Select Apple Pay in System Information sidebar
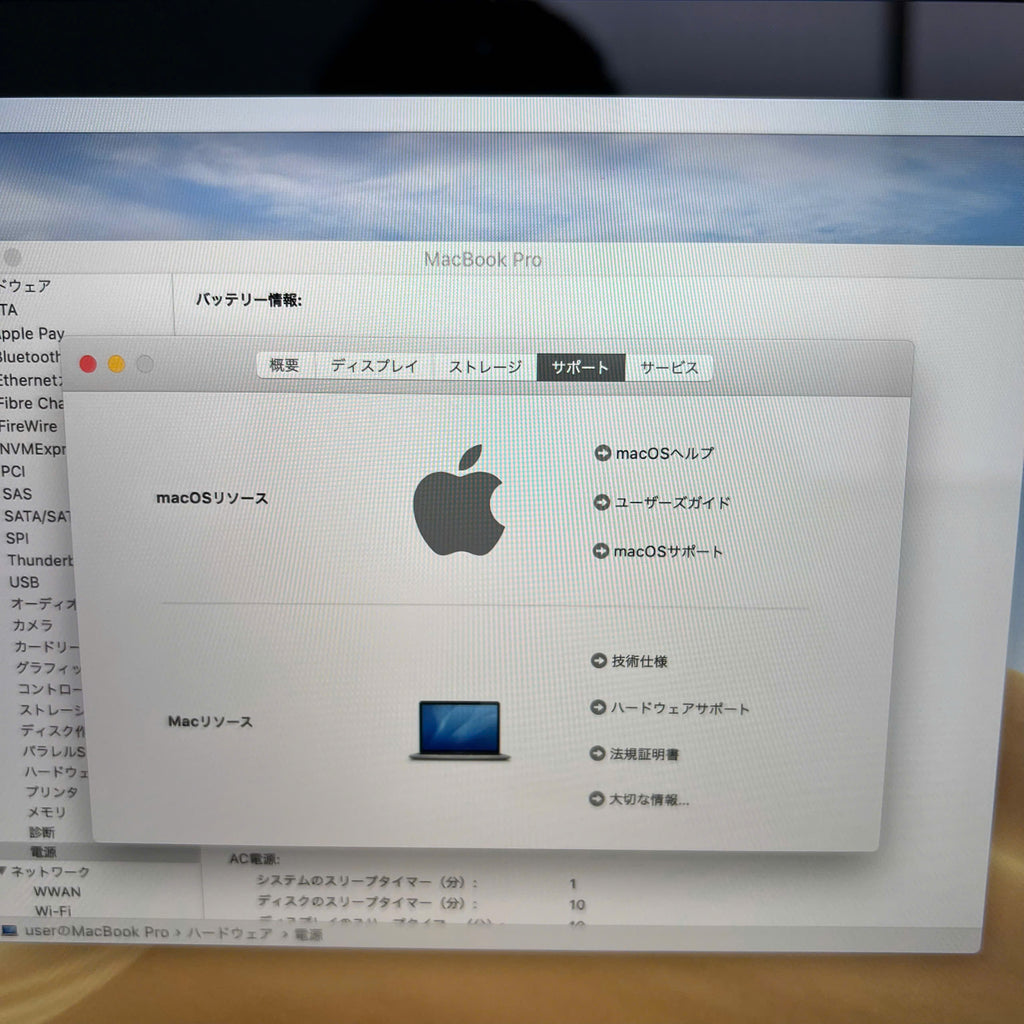The image size is (1024, 1024). (31, 334)
